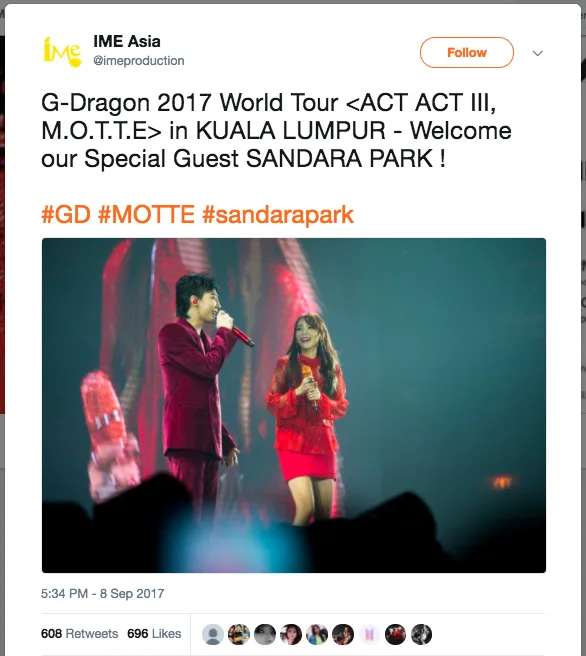Open the #GD hashtag
Viewport: 586px width, 656px height.
(x=66, y=215)
